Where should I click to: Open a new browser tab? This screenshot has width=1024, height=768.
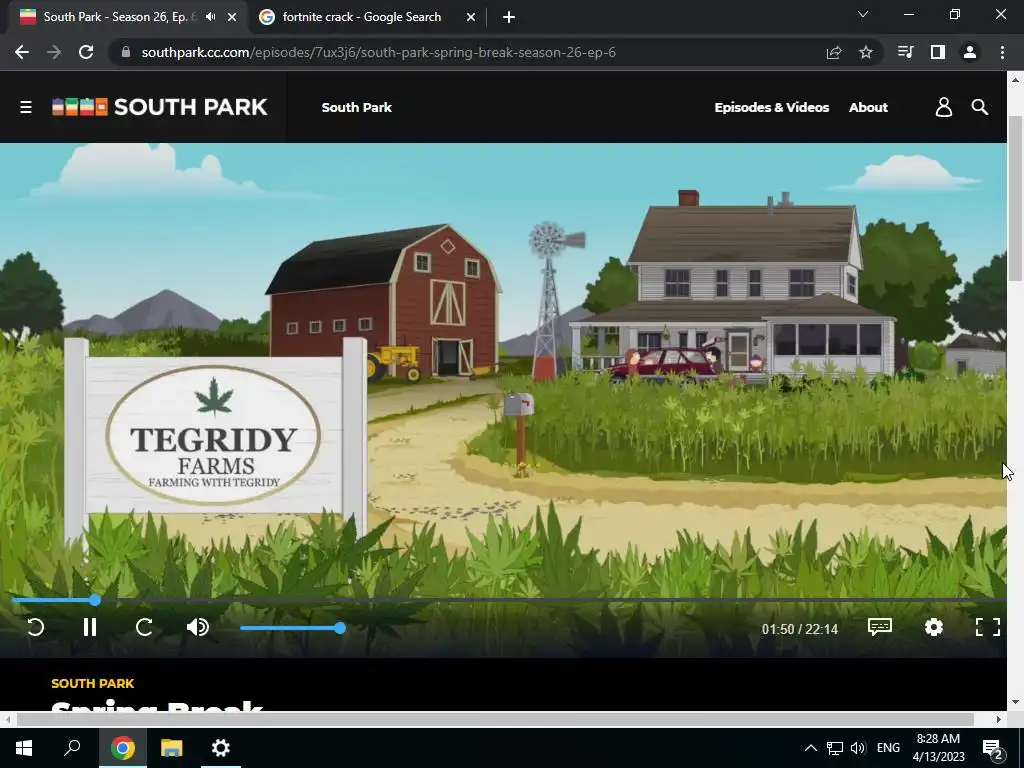509,17
